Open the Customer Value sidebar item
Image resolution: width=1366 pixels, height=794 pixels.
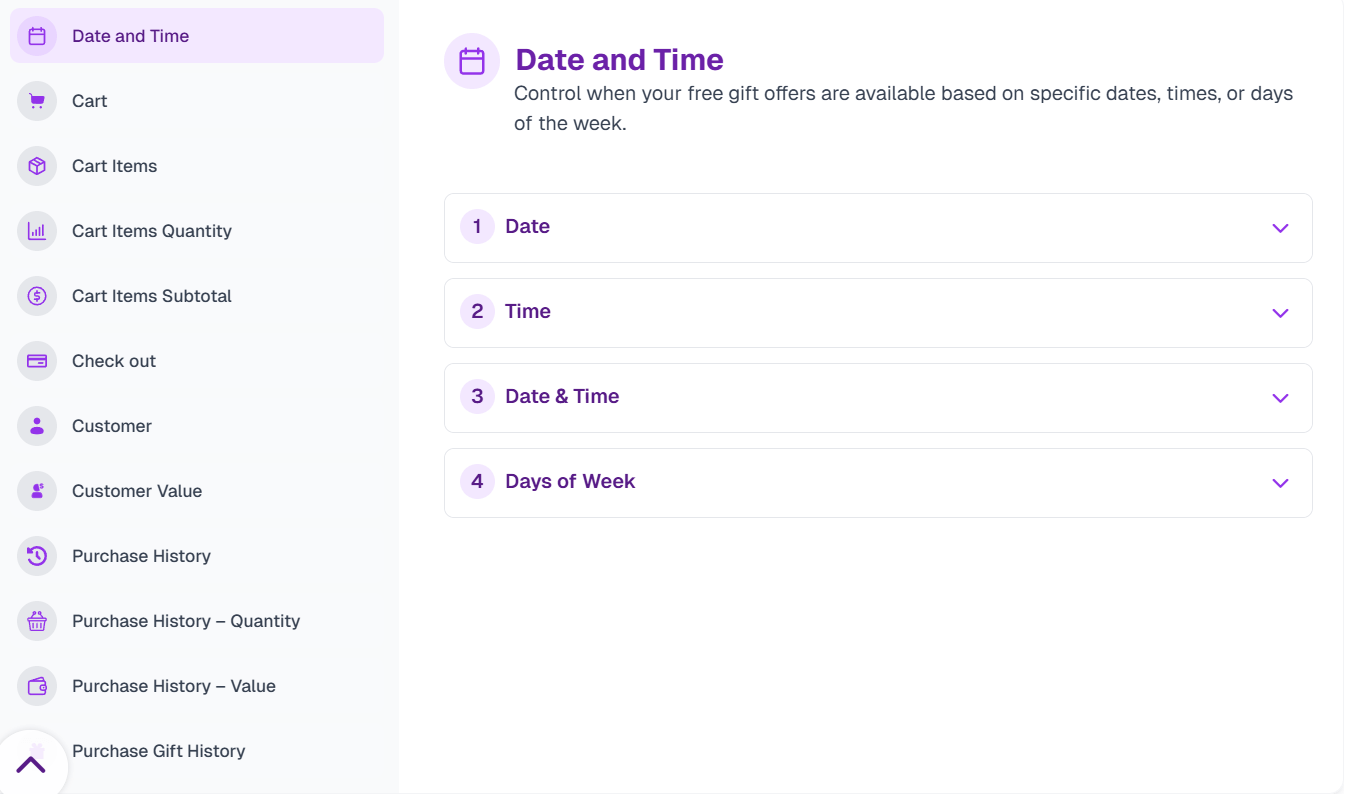click(137, 491)
